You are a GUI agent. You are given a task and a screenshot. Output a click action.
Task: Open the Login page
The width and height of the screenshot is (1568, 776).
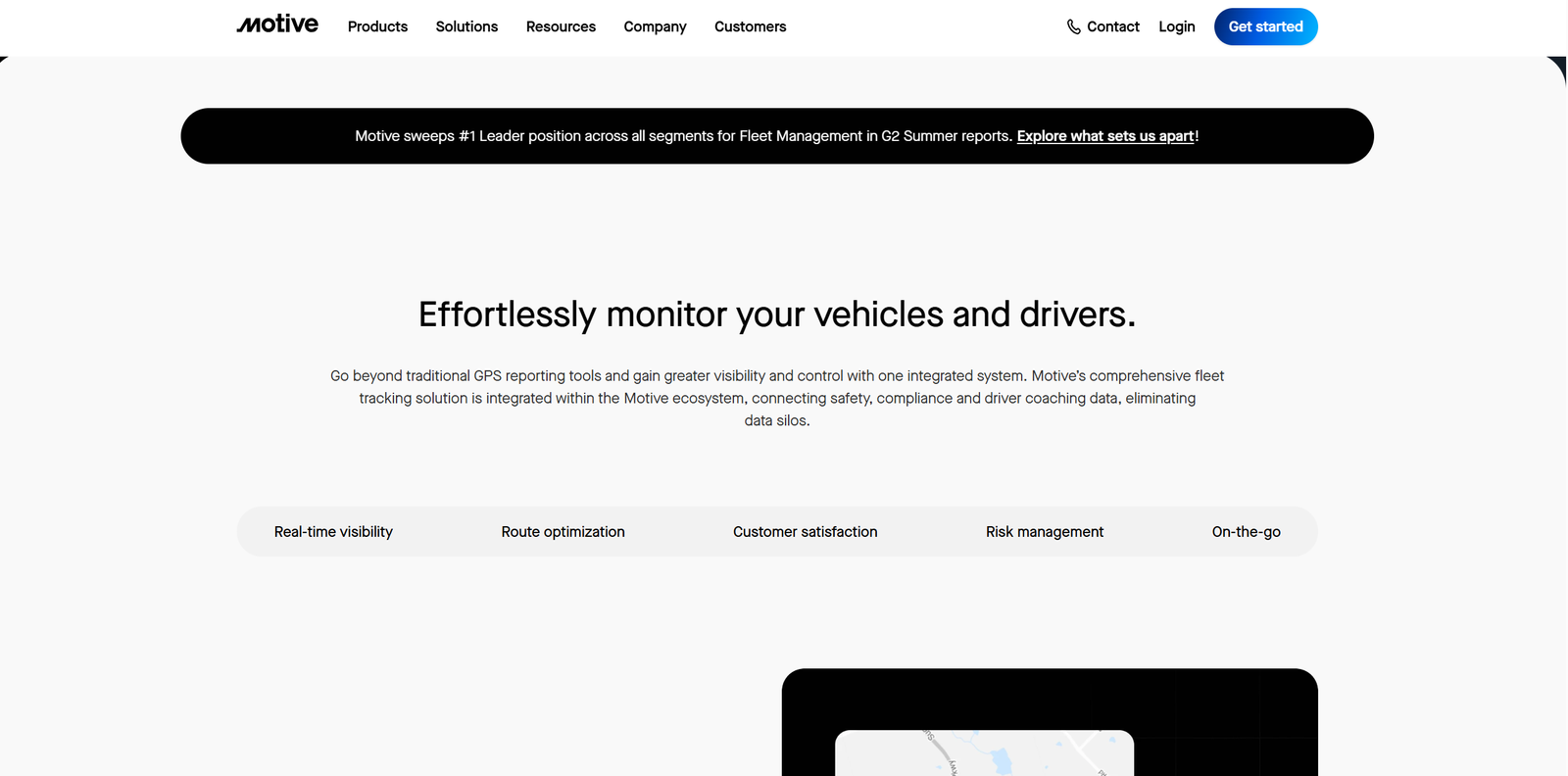(x=1176, y=27)
